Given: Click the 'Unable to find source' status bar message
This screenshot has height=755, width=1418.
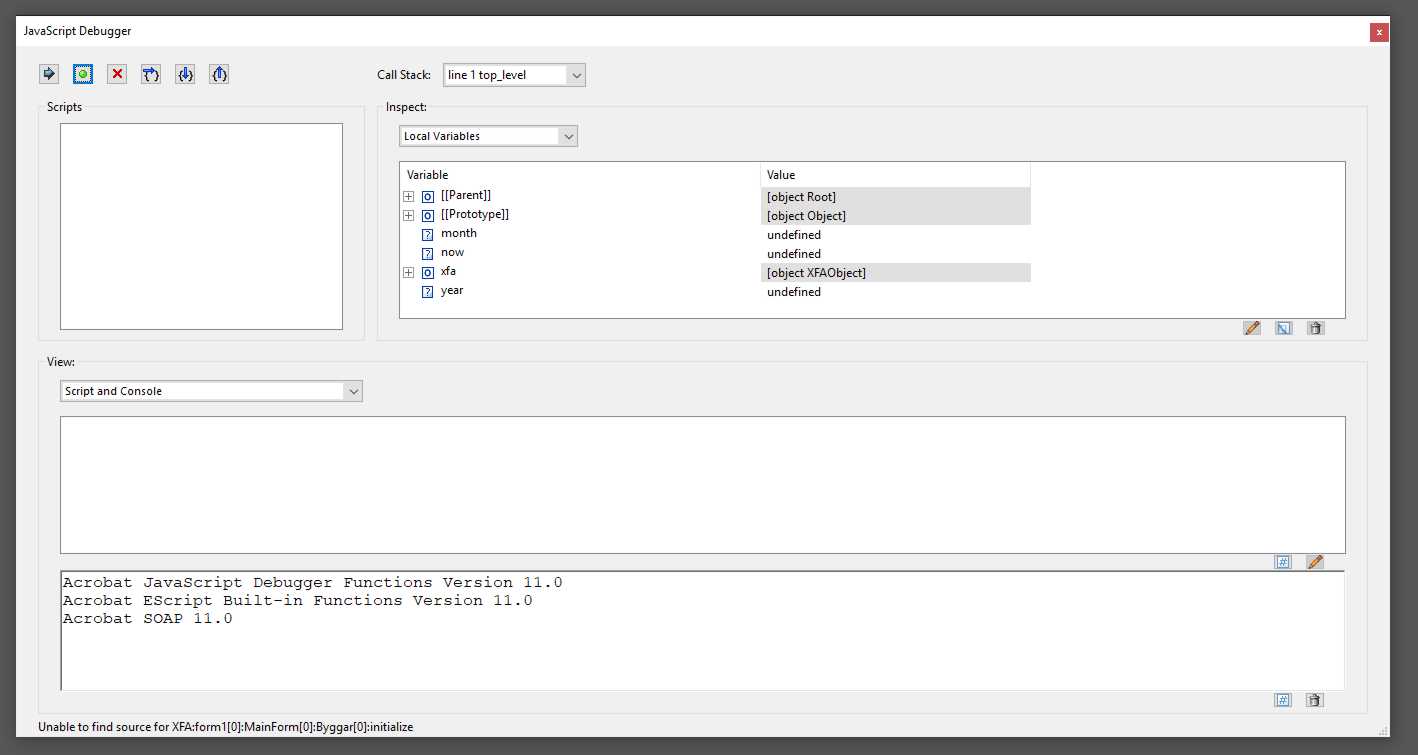Looking at the screenshot, I should 226,727.
